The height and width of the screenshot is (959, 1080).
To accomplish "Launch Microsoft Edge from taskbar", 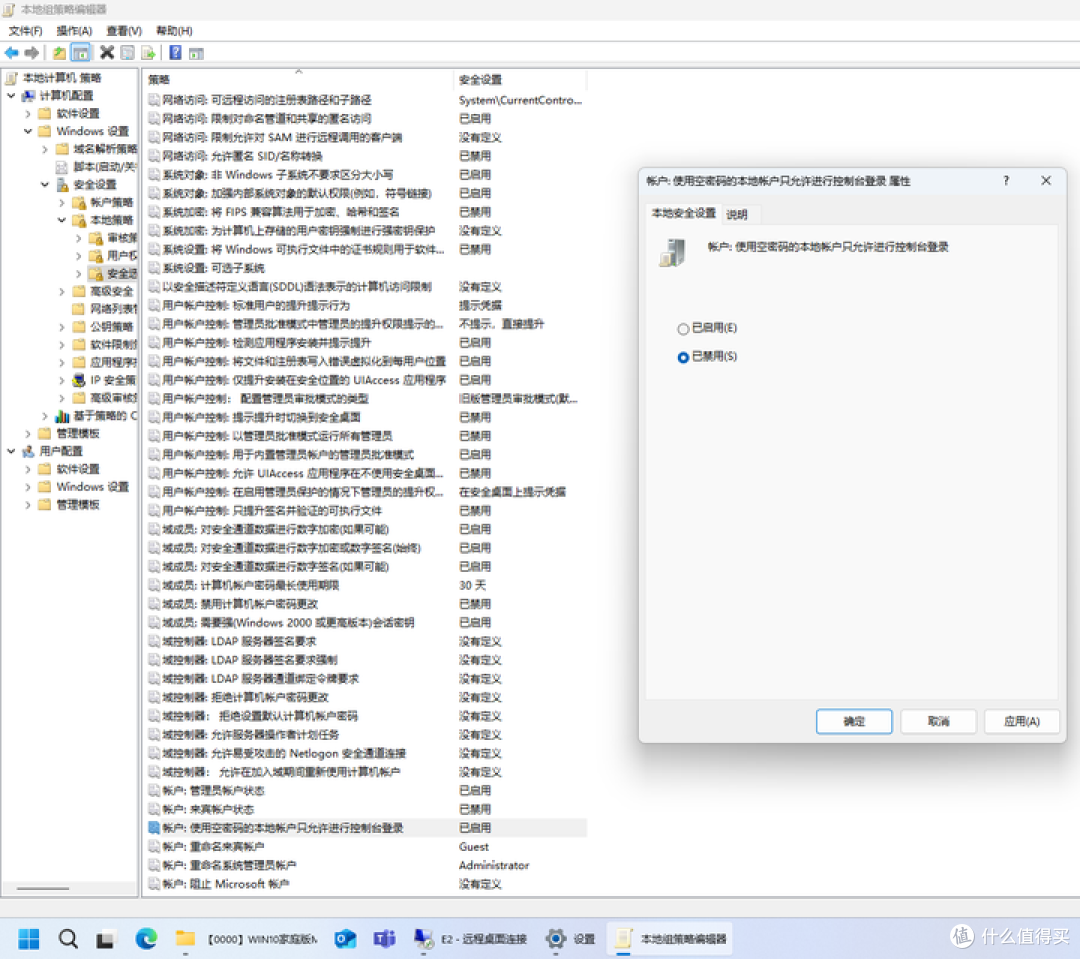I will click(146, 938).
